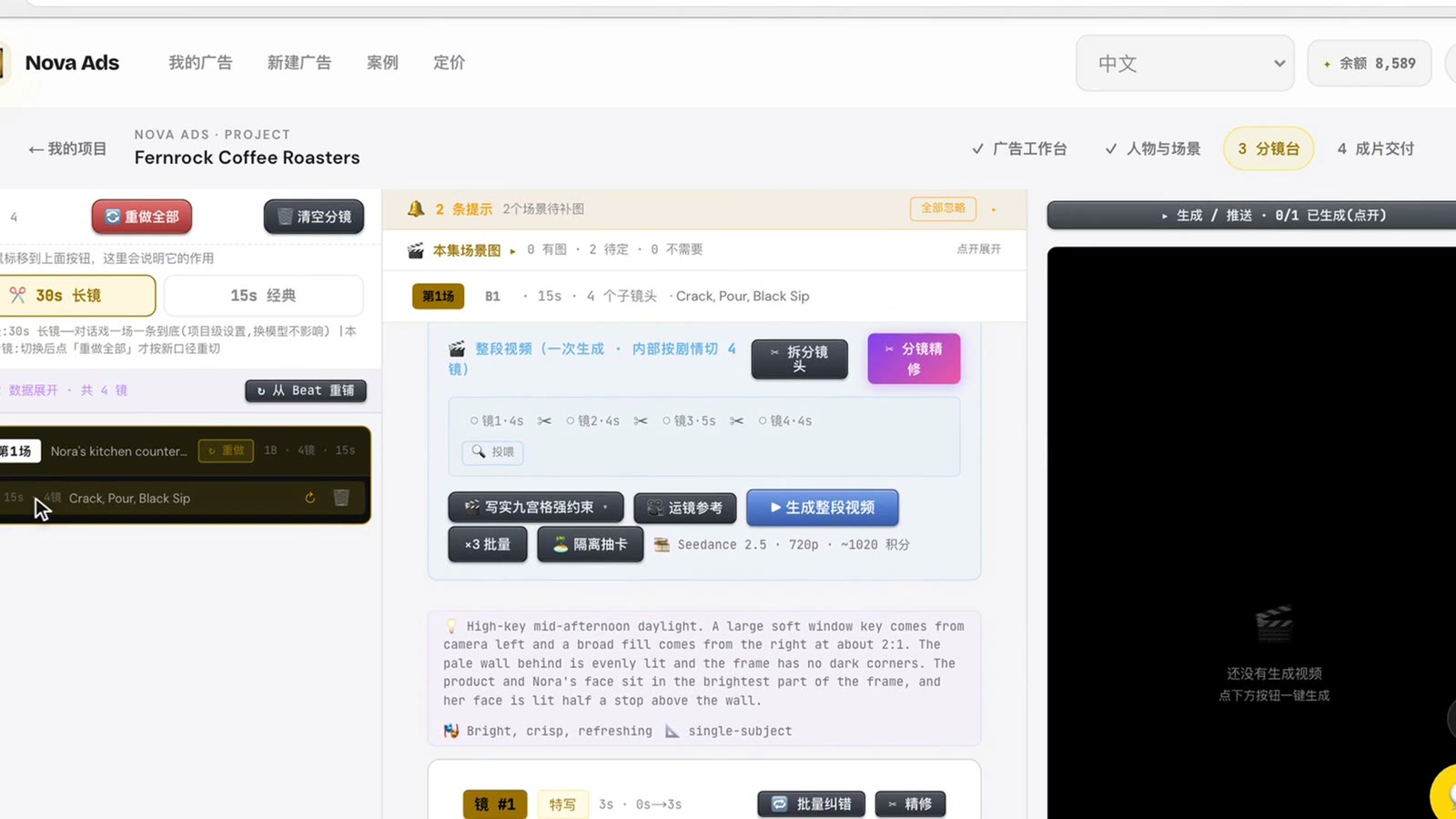Open 我的广告 in top navigation
The image size is (1456, 819).
pyautogui.click(x=200, y=63)
